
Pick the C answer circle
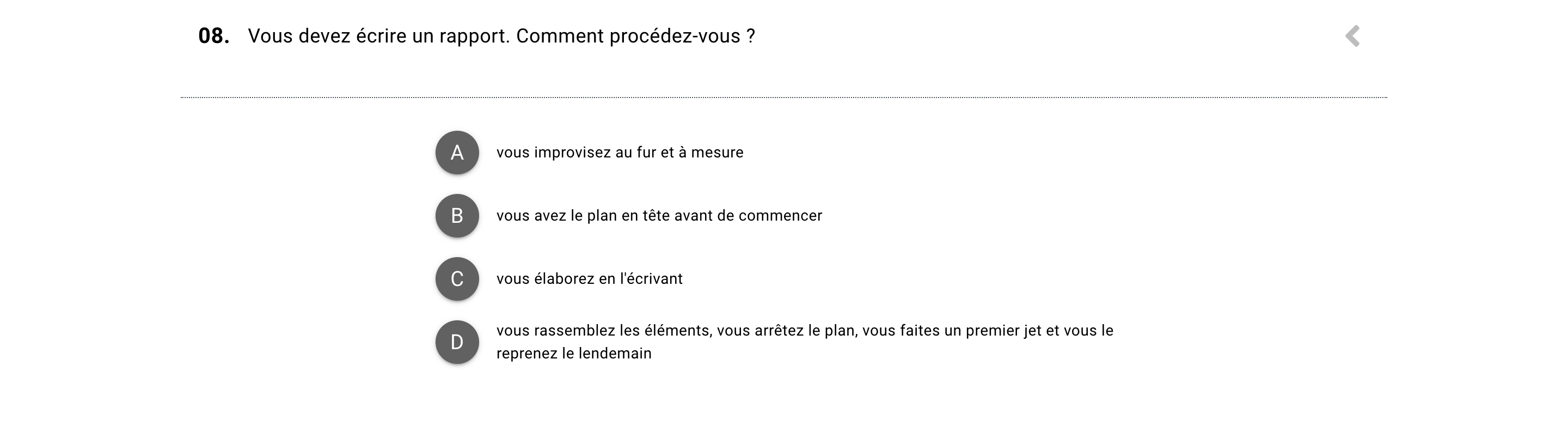pyautogui.click(x=457, y=279)
